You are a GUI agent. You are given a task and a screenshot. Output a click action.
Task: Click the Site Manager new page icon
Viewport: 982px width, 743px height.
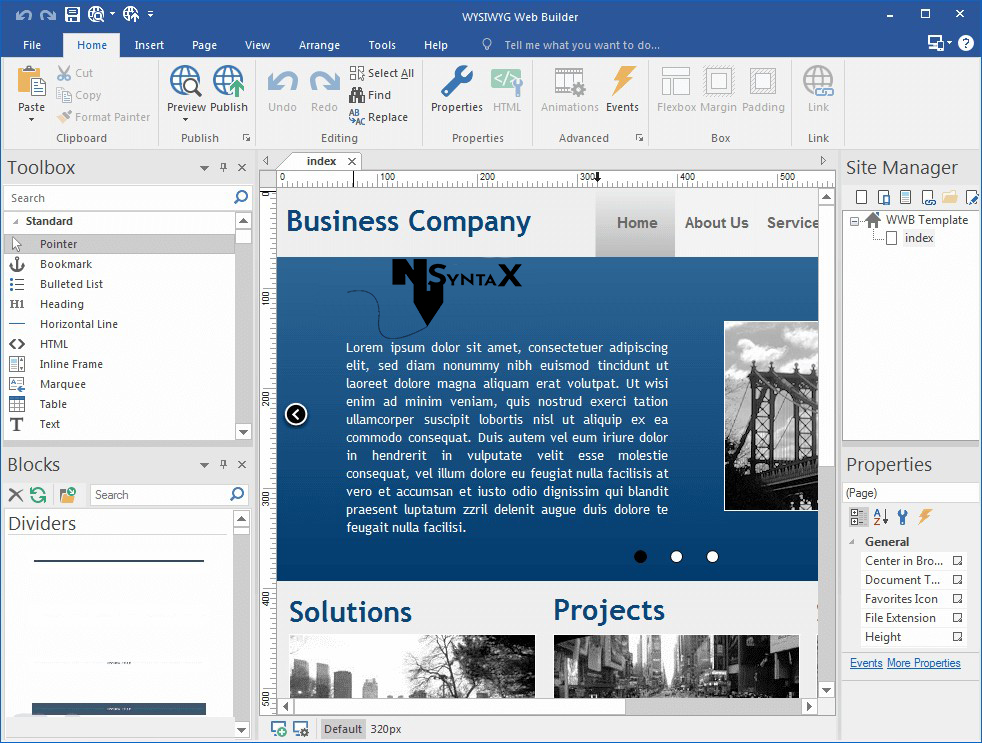pyautogui.click(x=862, y=198)
